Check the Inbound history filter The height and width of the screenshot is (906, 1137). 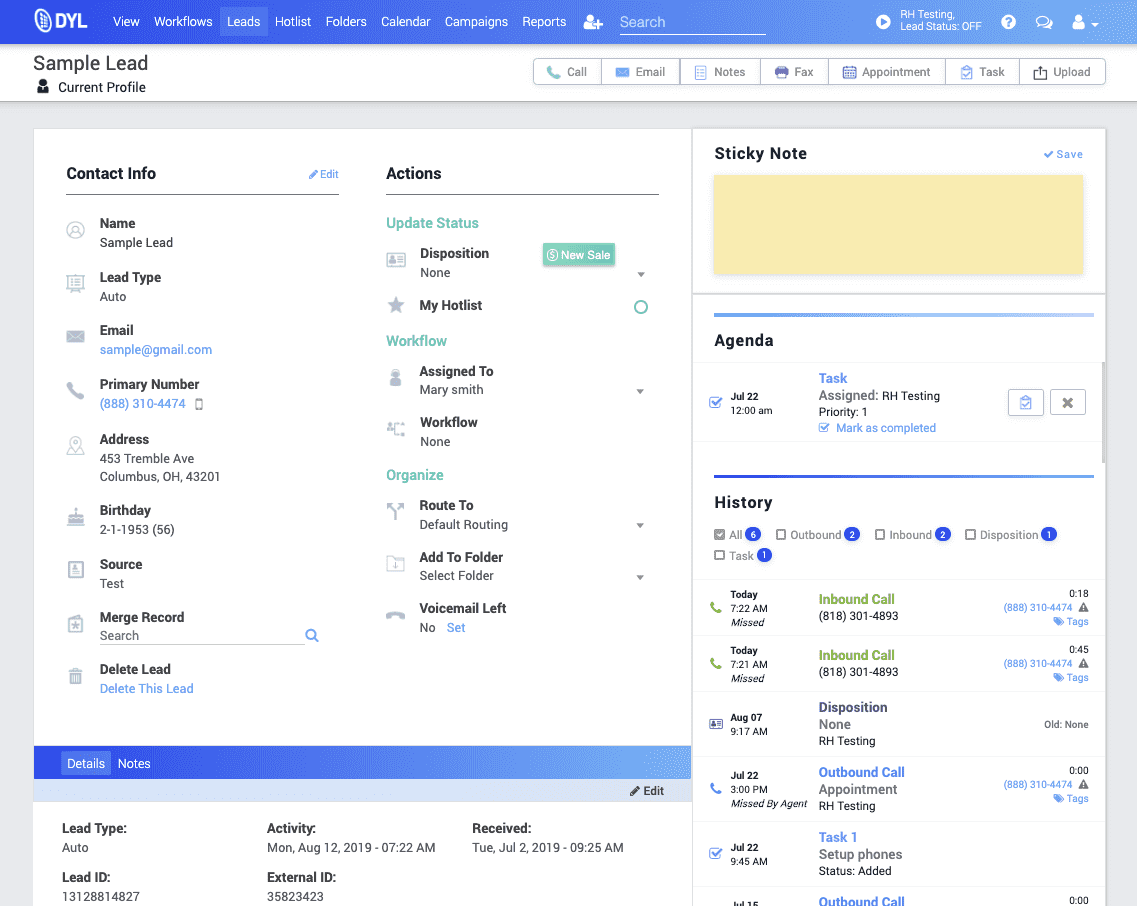point(880,535)
